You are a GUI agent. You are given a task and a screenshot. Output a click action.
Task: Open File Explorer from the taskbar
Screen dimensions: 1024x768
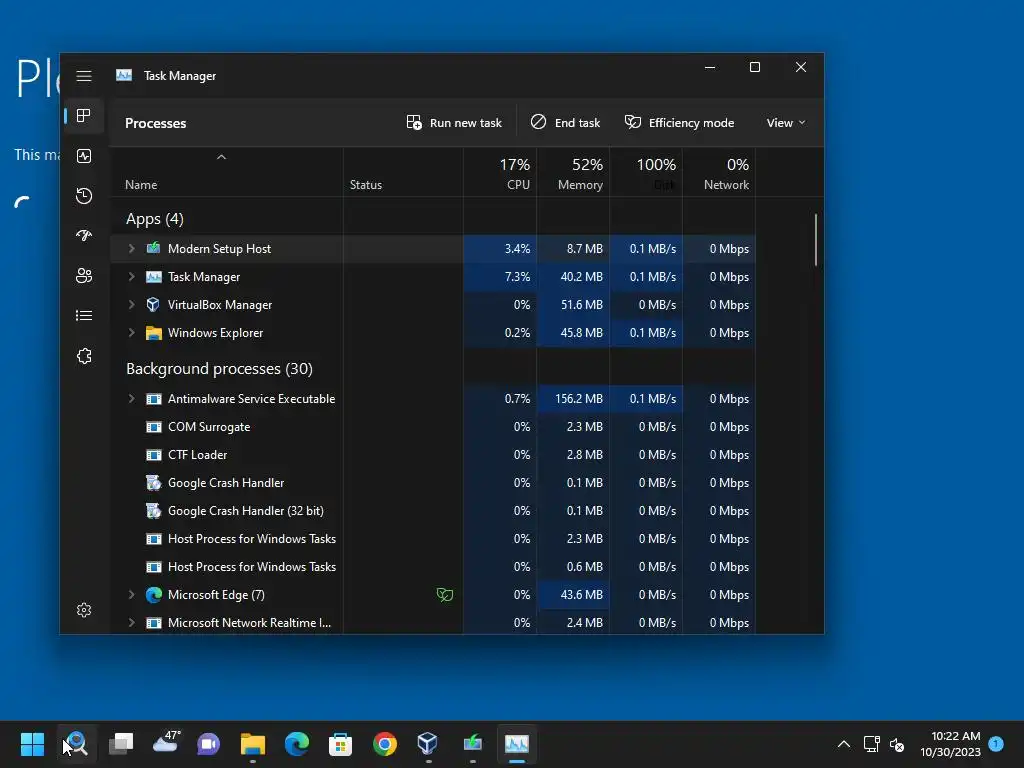pos(253,744)
